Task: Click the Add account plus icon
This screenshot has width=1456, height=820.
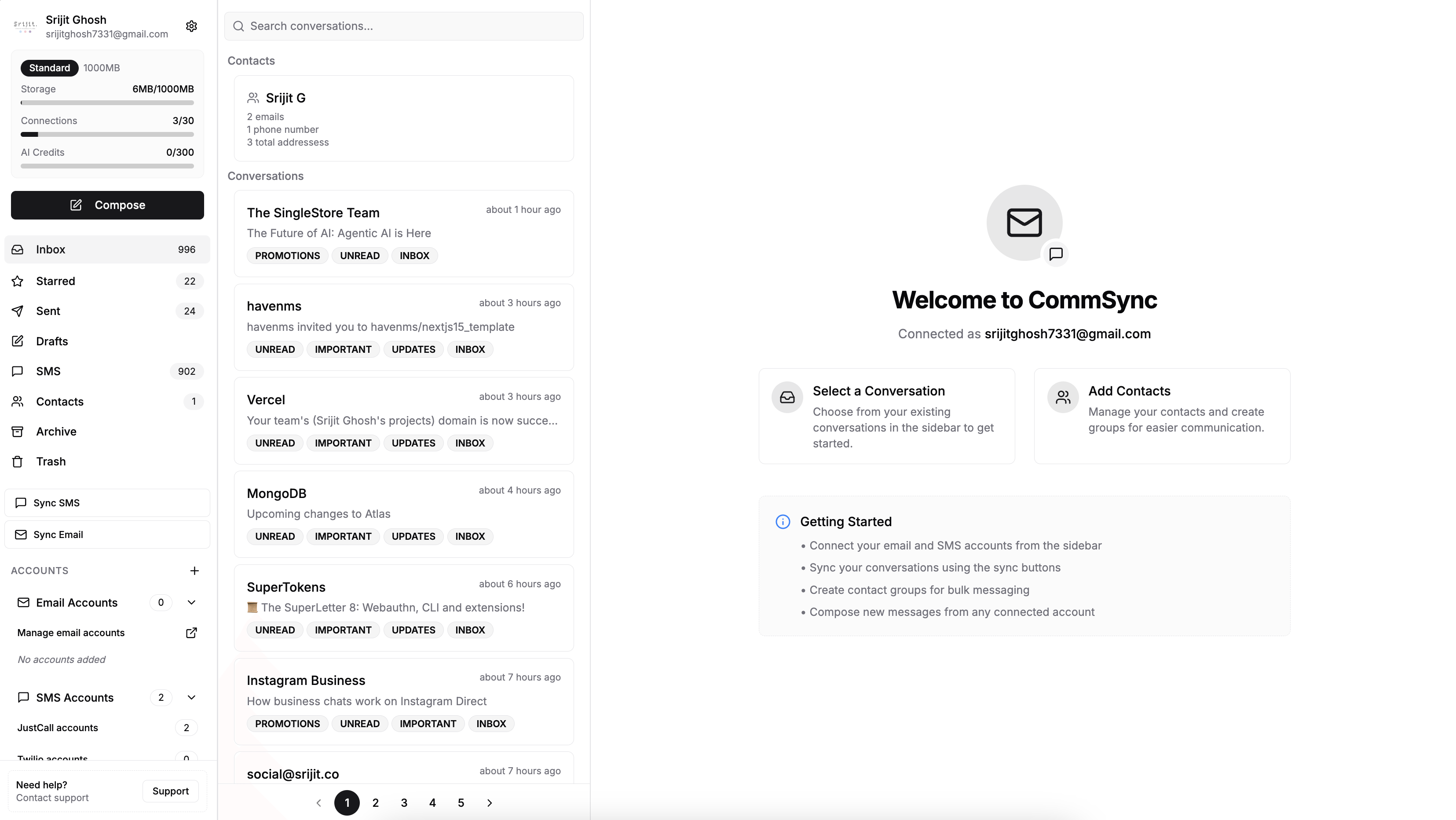Action: click(194, 571)
